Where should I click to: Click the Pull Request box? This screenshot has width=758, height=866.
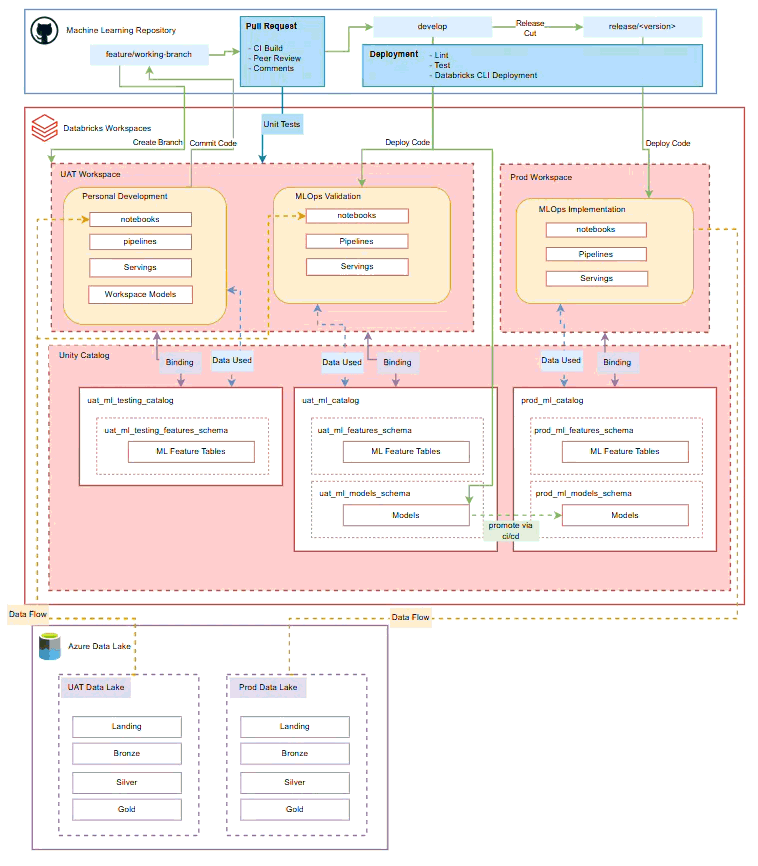point(282,49)
